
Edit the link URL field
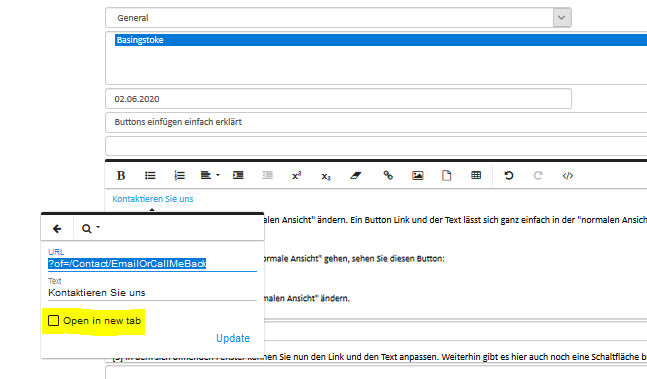tap(152, 264)
